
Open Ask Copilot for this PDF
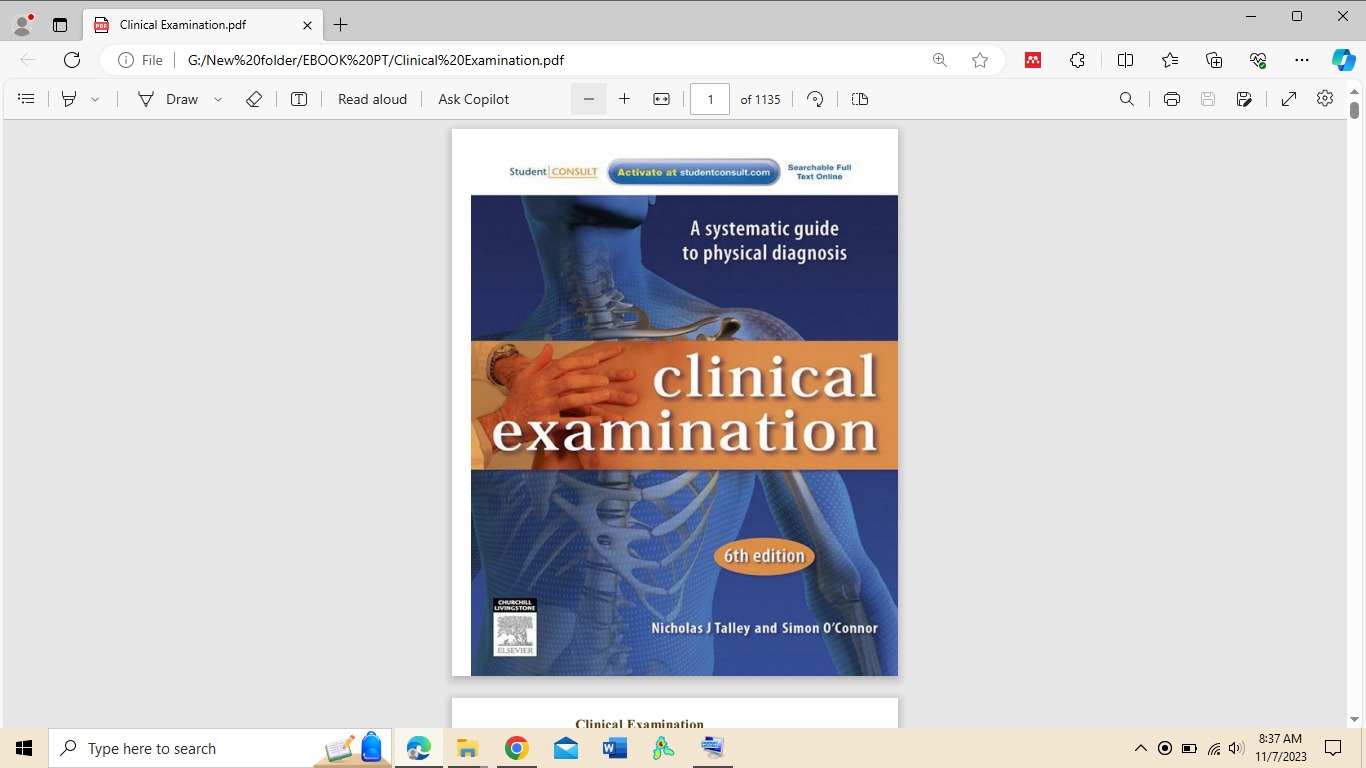472,99
